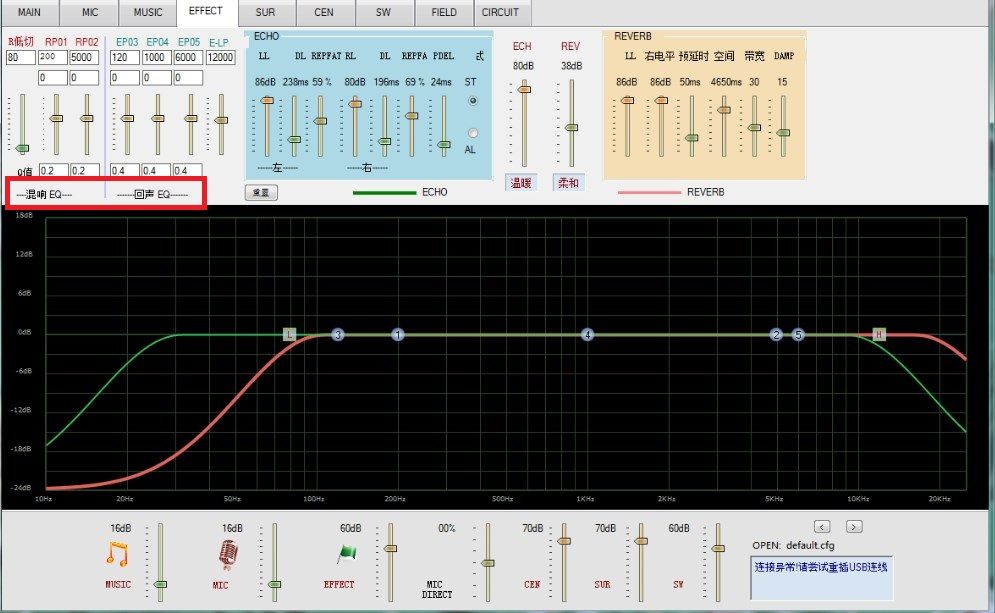Click the ECH level slider handle
The width and height of the screenshot is (995, 613).
click(524, 89)
